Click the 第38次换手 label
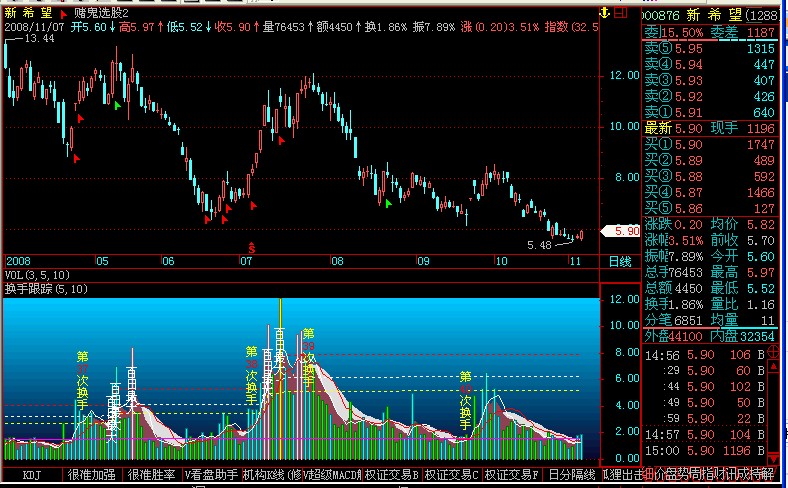Screen dimensions: 788x488 pyautogui.click(x=251, y=375)
